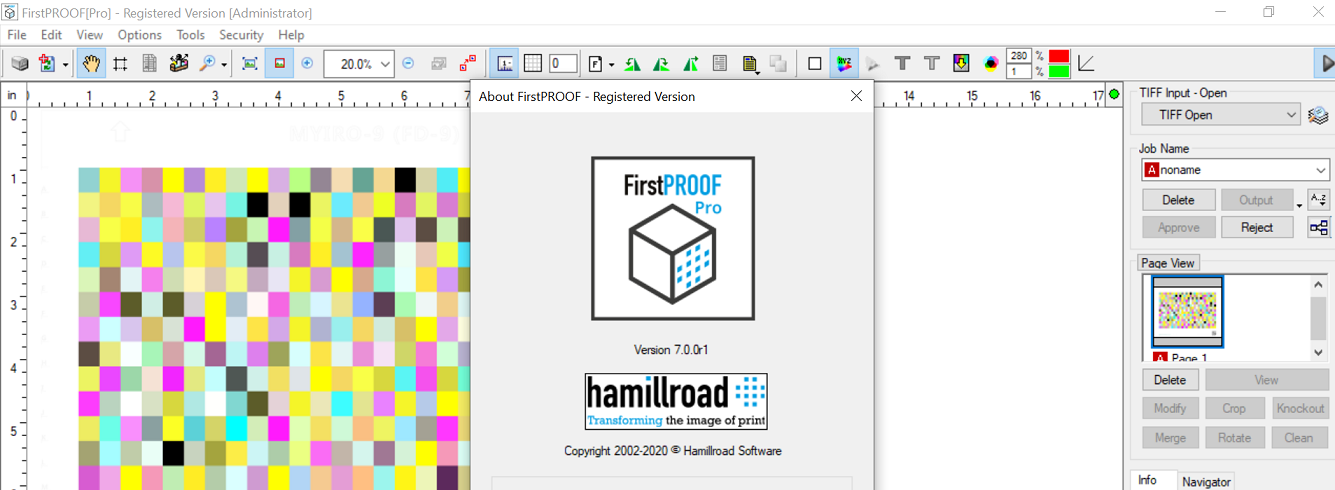Click the green color swatch in toolbar

1059,71
